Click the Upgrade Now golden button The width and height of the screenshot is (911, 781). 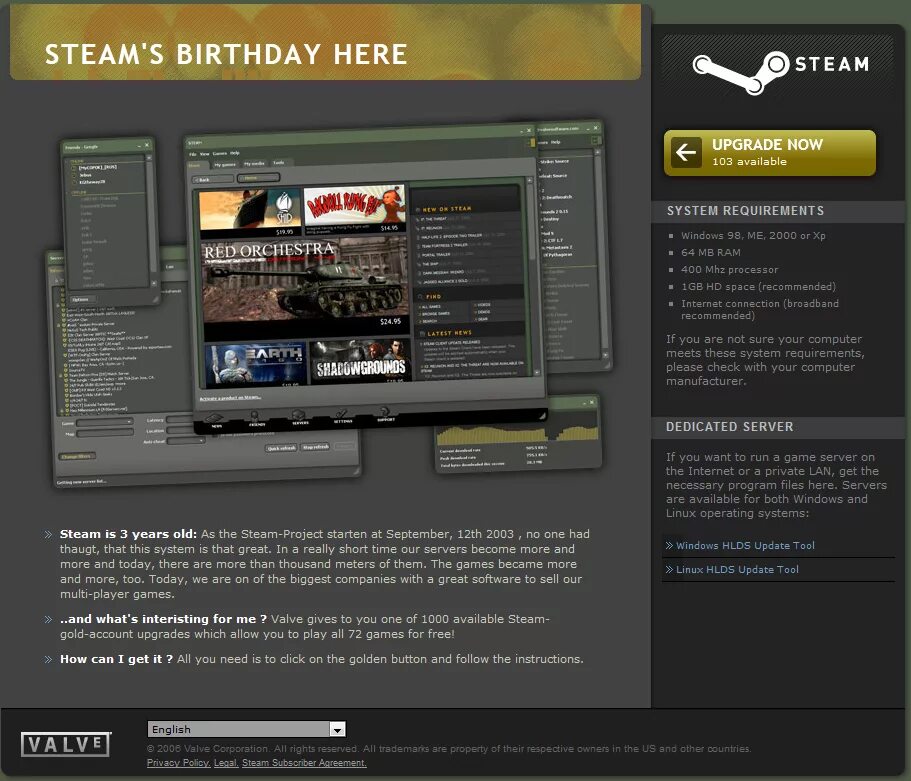(769, 151)
